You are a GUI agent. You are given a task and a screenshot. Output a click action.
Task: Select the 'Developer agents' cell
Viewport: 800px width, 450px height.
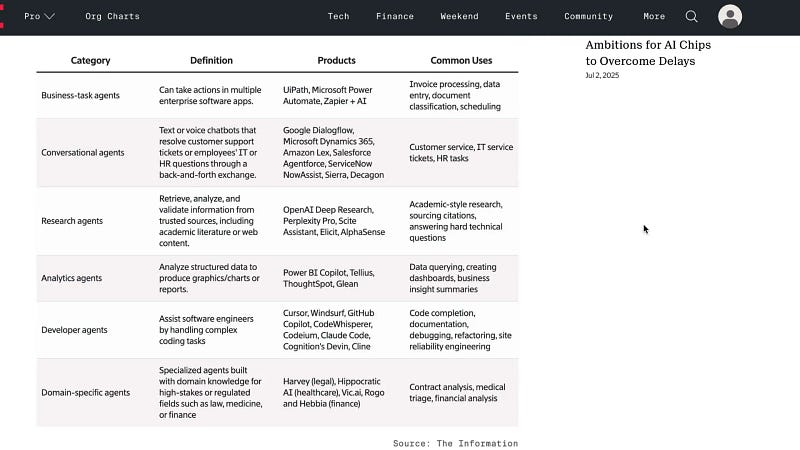point(74,330)
